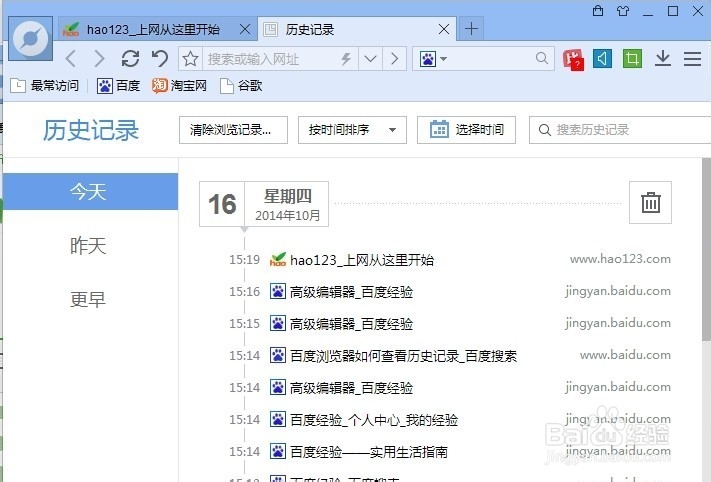This screenshot has width=711, height=482.
Task: Open the address bar dropdown arrow
Action: [x=370, y=59]
